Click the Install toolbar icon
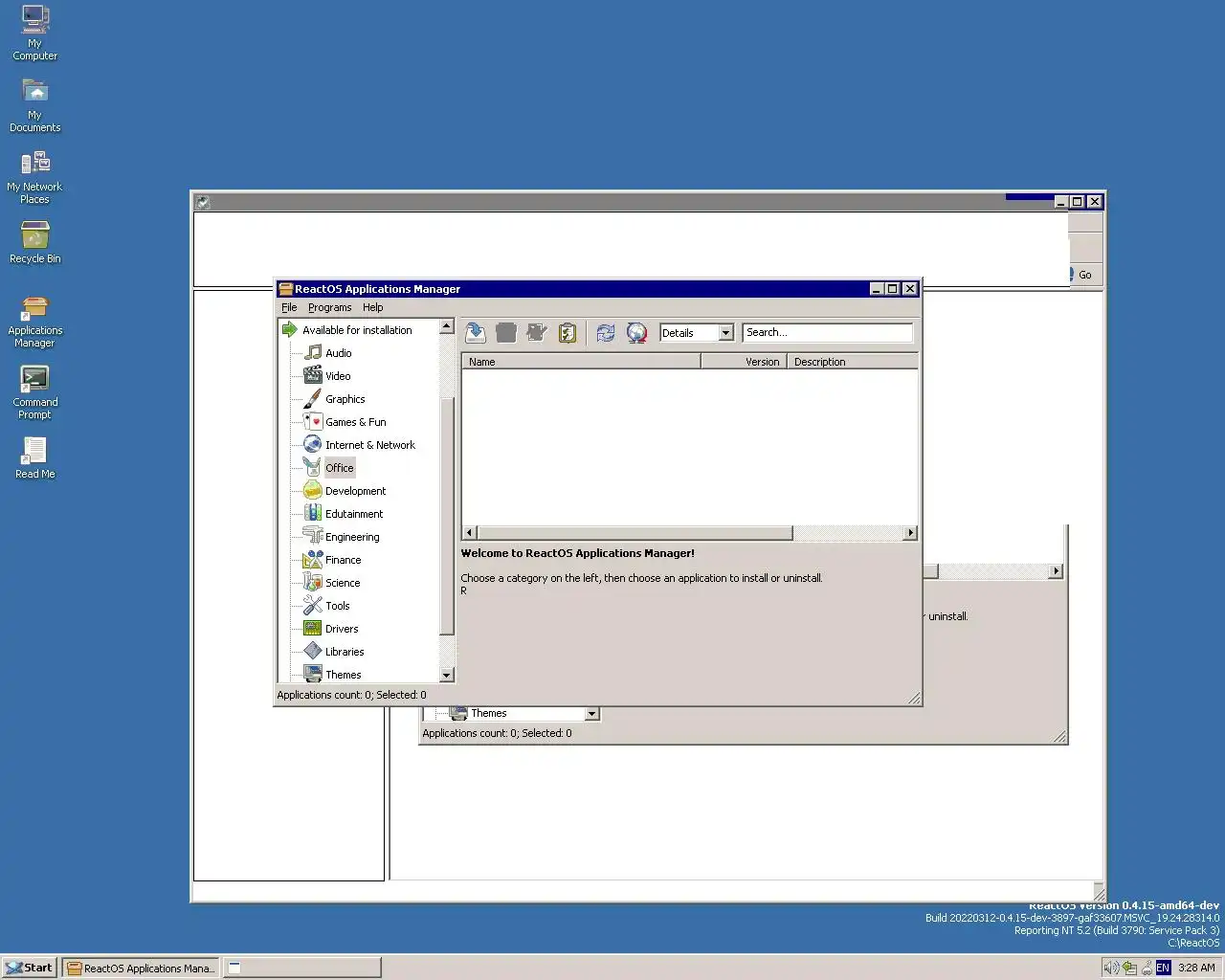This screenshot has height=980, width=1225. [x=476, y=332]
